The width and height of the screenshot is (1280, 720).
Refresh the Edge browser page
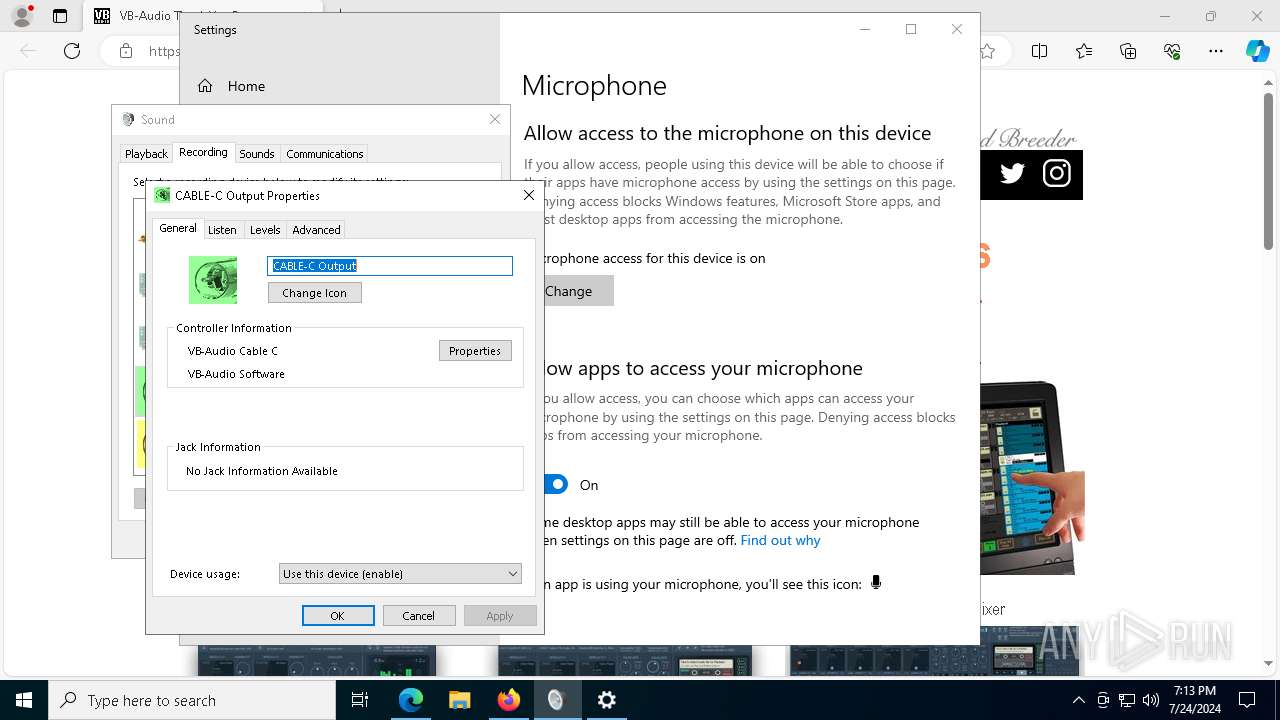click(72, 51)
